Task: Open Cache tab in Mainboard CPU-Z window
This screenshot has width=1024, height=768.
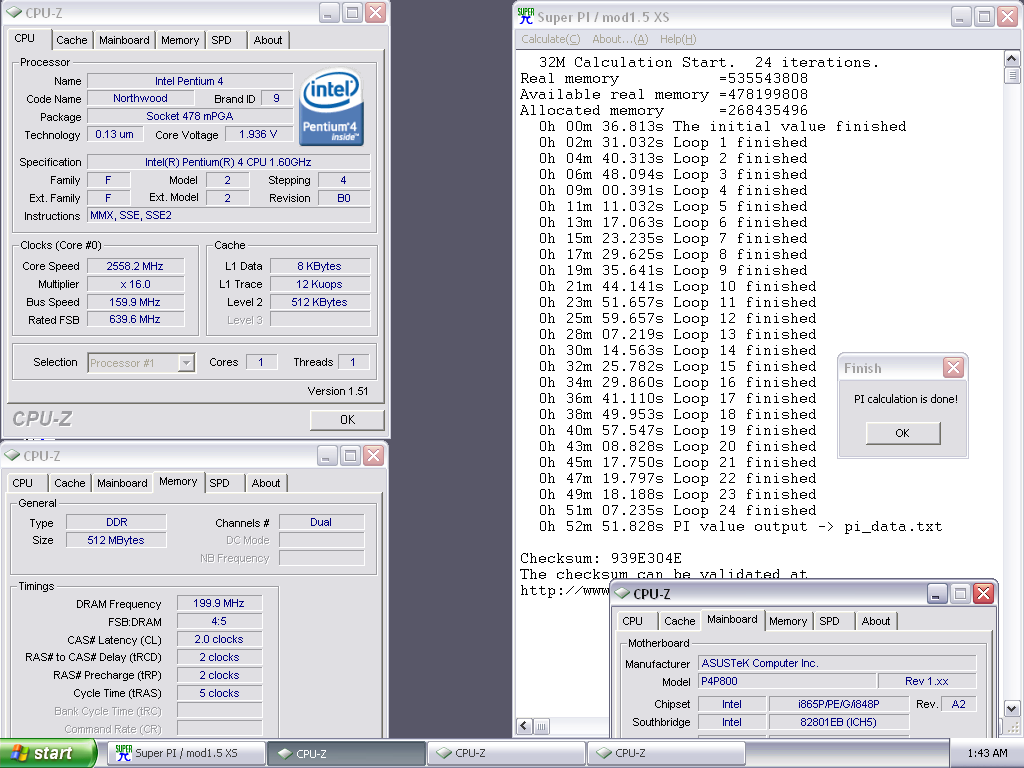Action: pyautogui.click(x=680, y=621)
